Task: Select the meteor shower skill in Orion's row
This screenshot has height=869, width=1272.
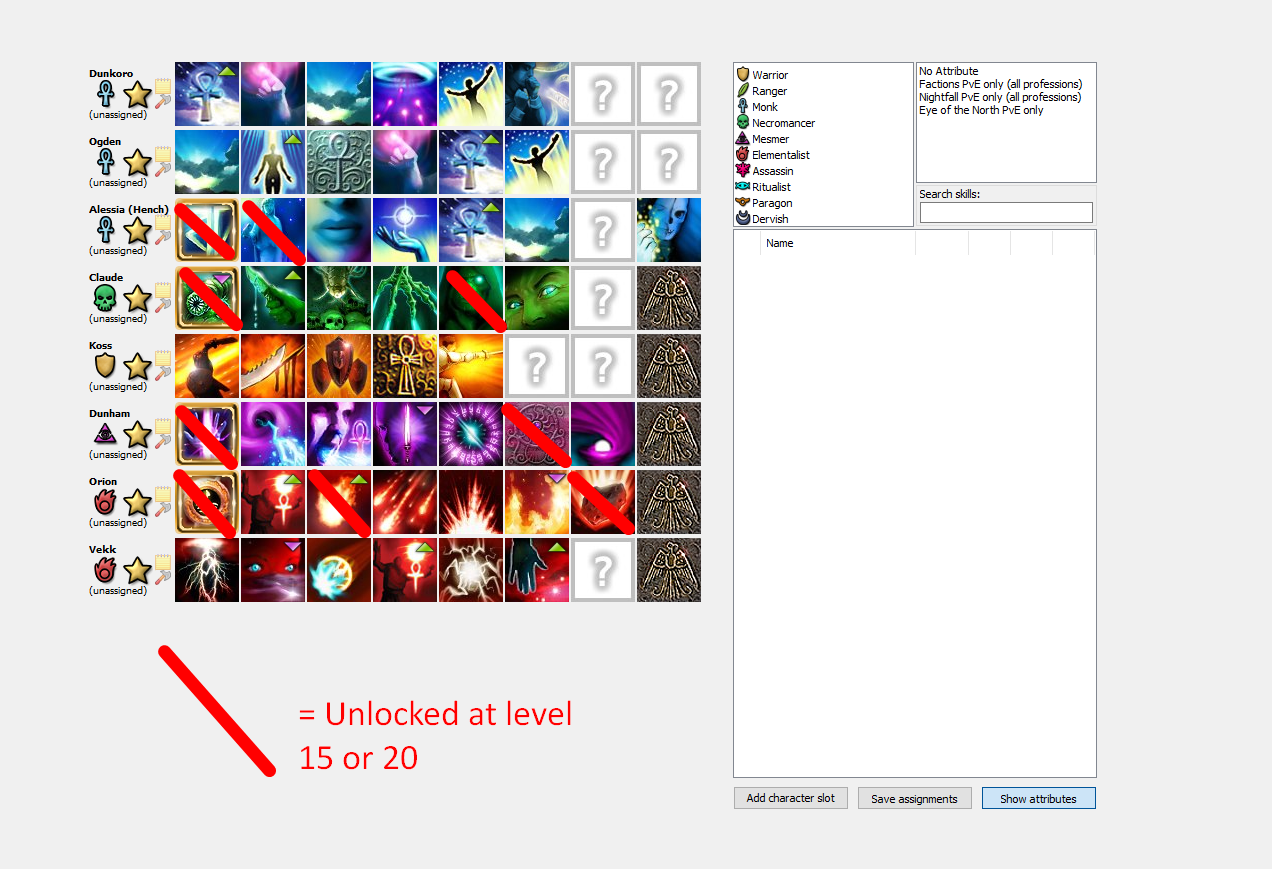Action: point(405,502)
